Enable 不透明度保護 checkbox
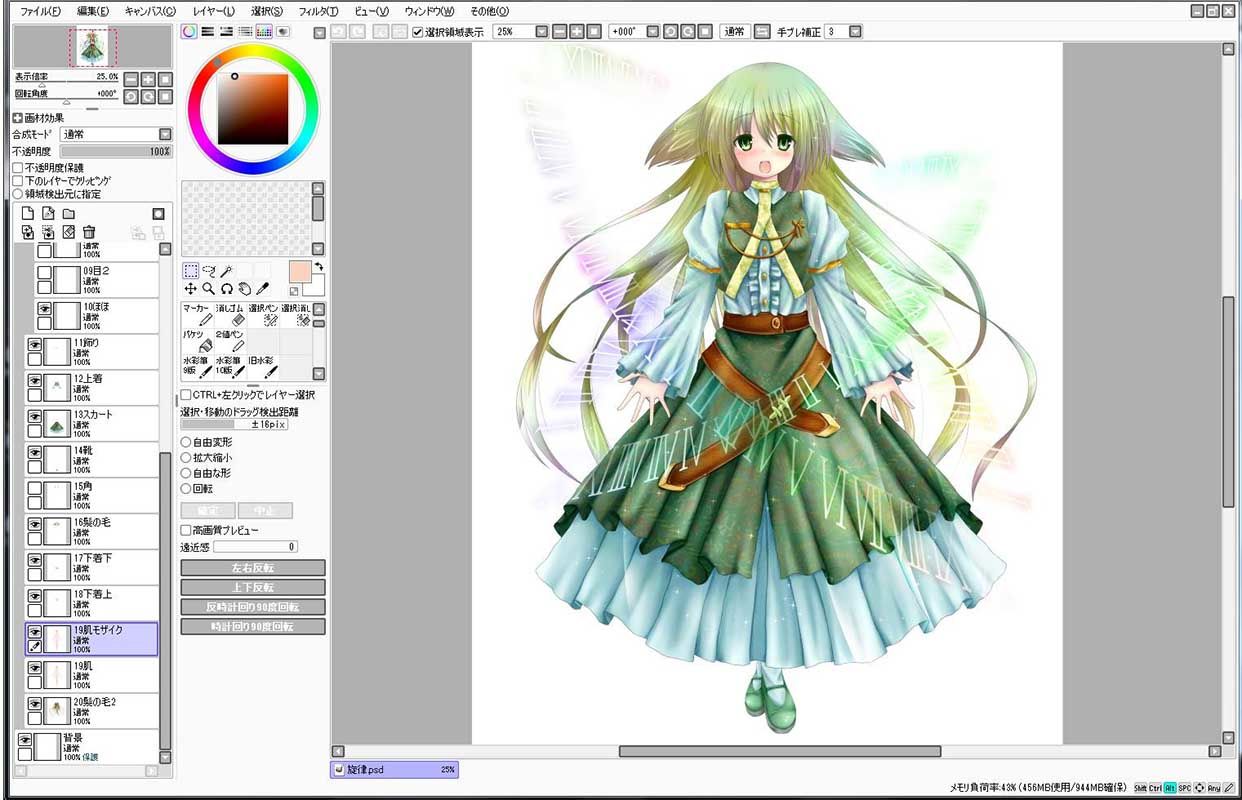Viewport: 1242px width, 800px height. [17, 168]
